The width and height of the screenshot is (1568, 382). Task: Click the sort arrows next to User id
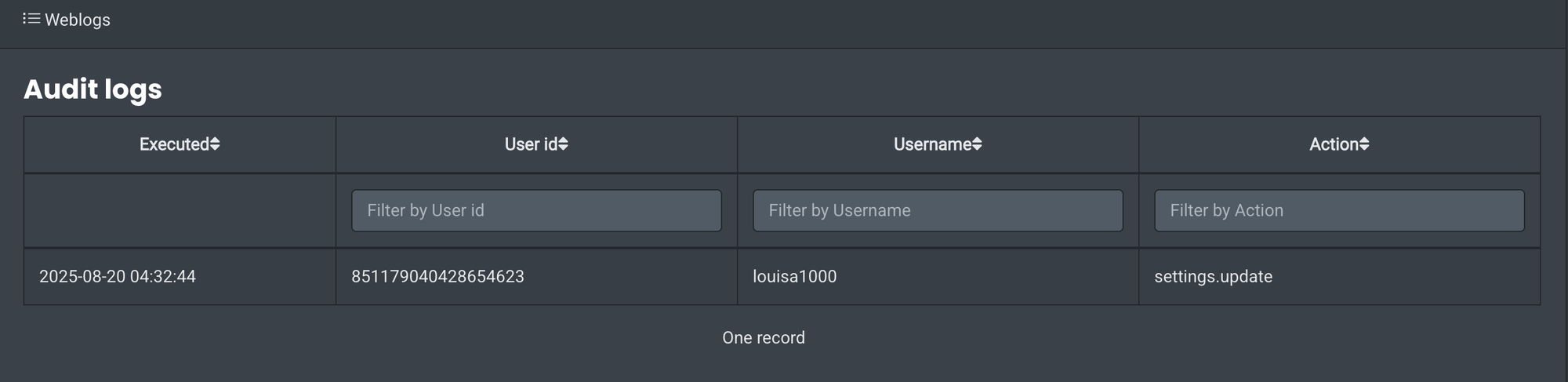coord(563,144)
